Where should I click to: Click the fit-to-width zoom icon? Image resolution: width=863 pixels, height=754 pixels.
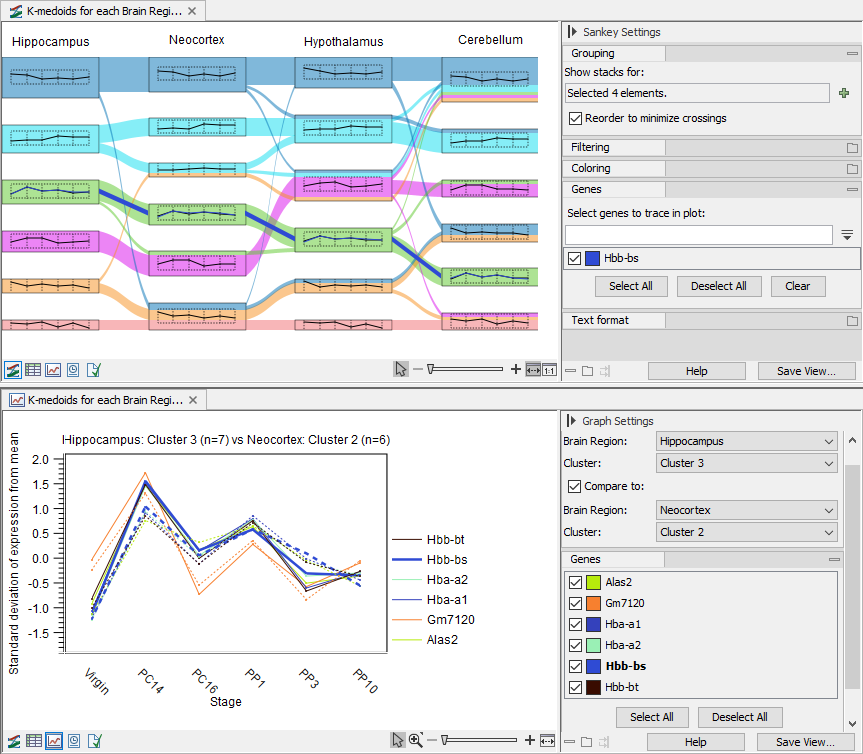click(533, 368)
